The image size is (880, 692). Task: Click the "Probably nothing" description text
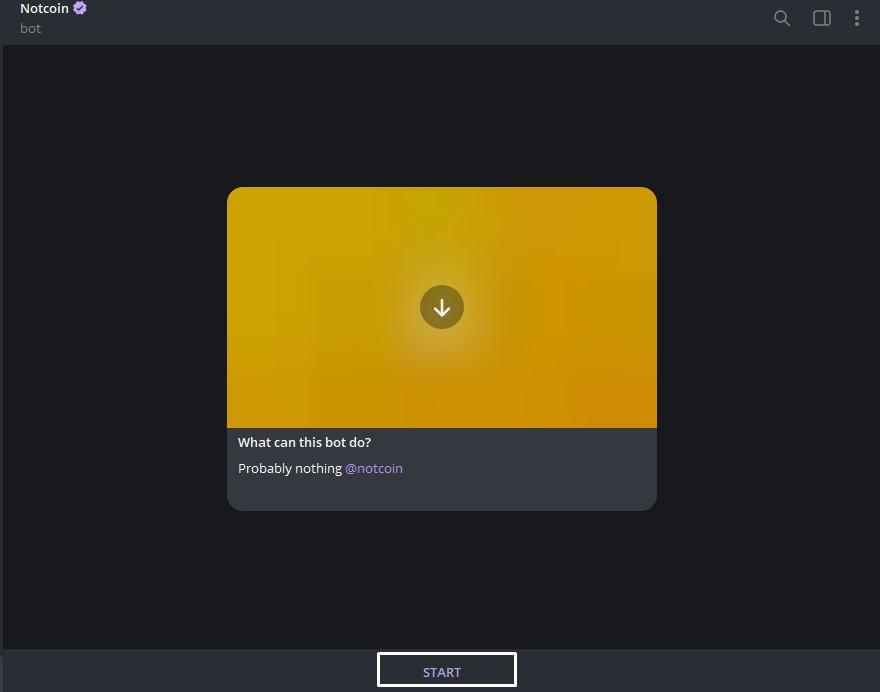coord(290,469)
